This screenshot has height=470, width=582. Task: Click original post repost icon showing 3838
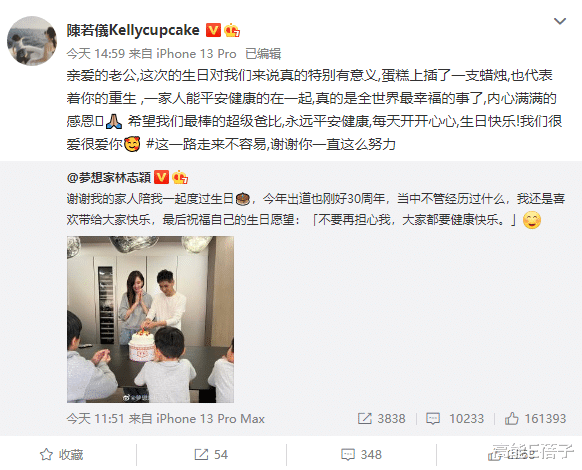coord(381,419)
